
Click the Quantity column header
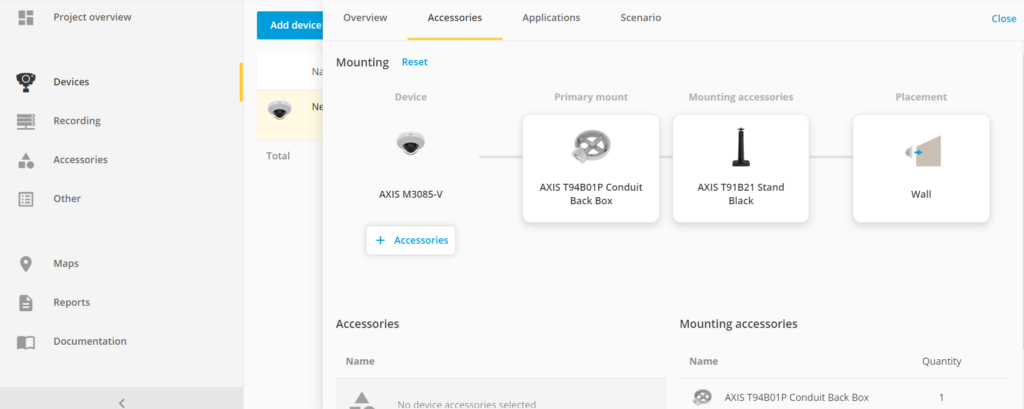point(942,361)
